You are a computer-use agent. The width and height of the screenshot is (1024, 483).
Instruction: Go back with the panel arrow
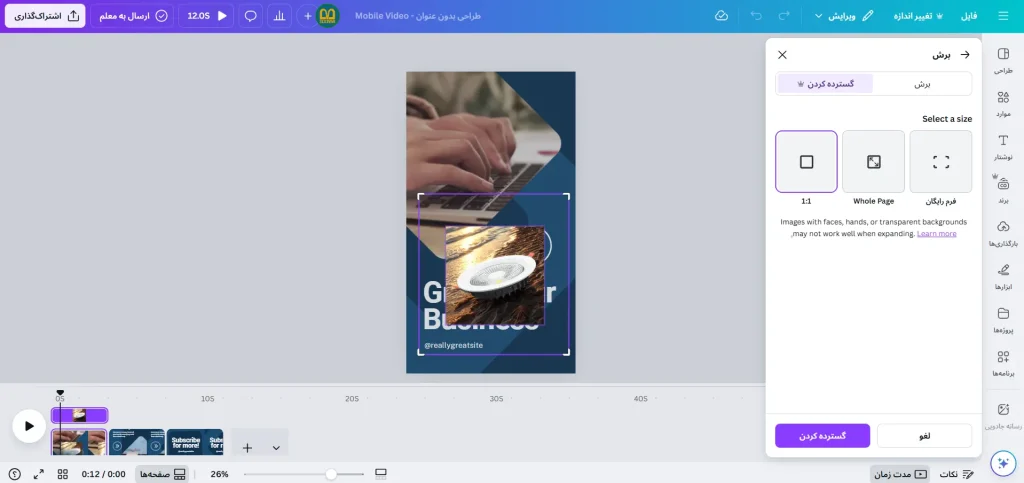point(965,55)
